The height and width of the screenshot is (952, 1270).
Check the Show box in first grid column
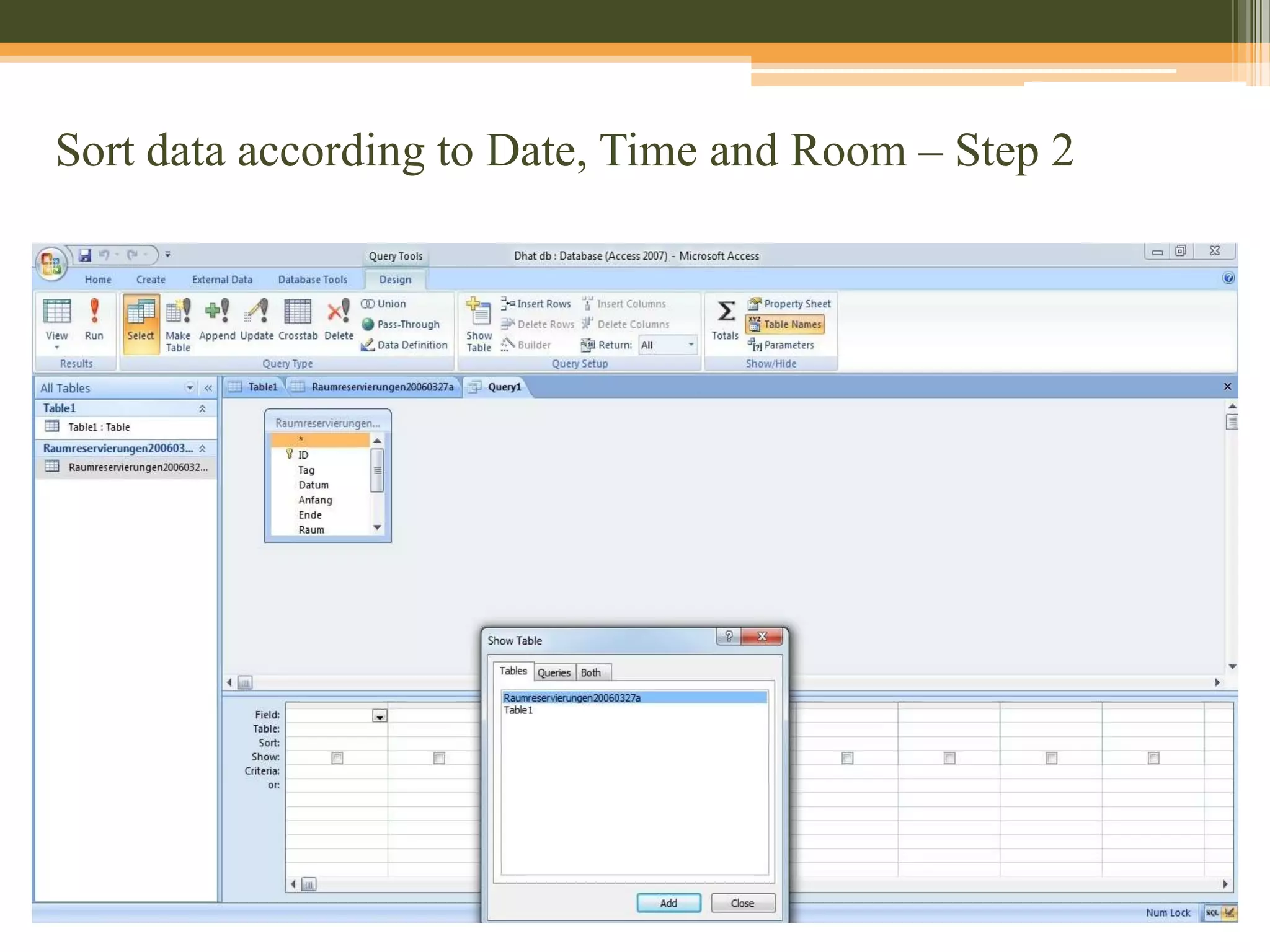tap(337, 758)
